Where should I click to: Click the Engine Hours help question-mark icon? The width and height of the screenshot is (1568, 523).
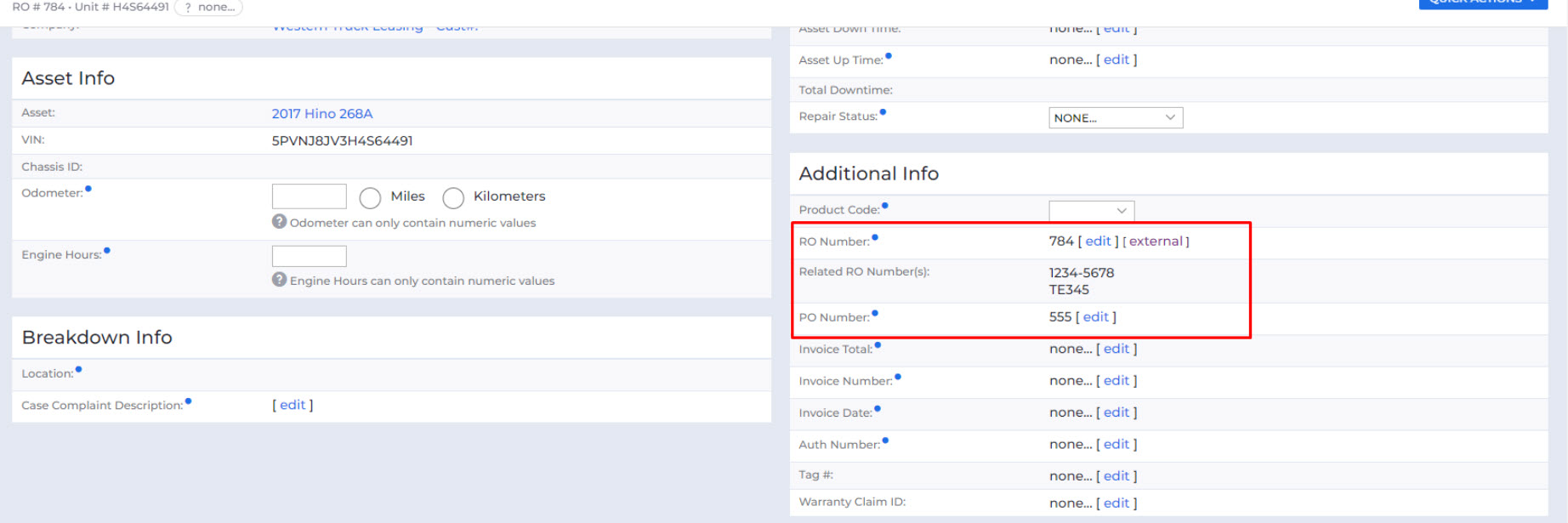click(x=279, y=279)
